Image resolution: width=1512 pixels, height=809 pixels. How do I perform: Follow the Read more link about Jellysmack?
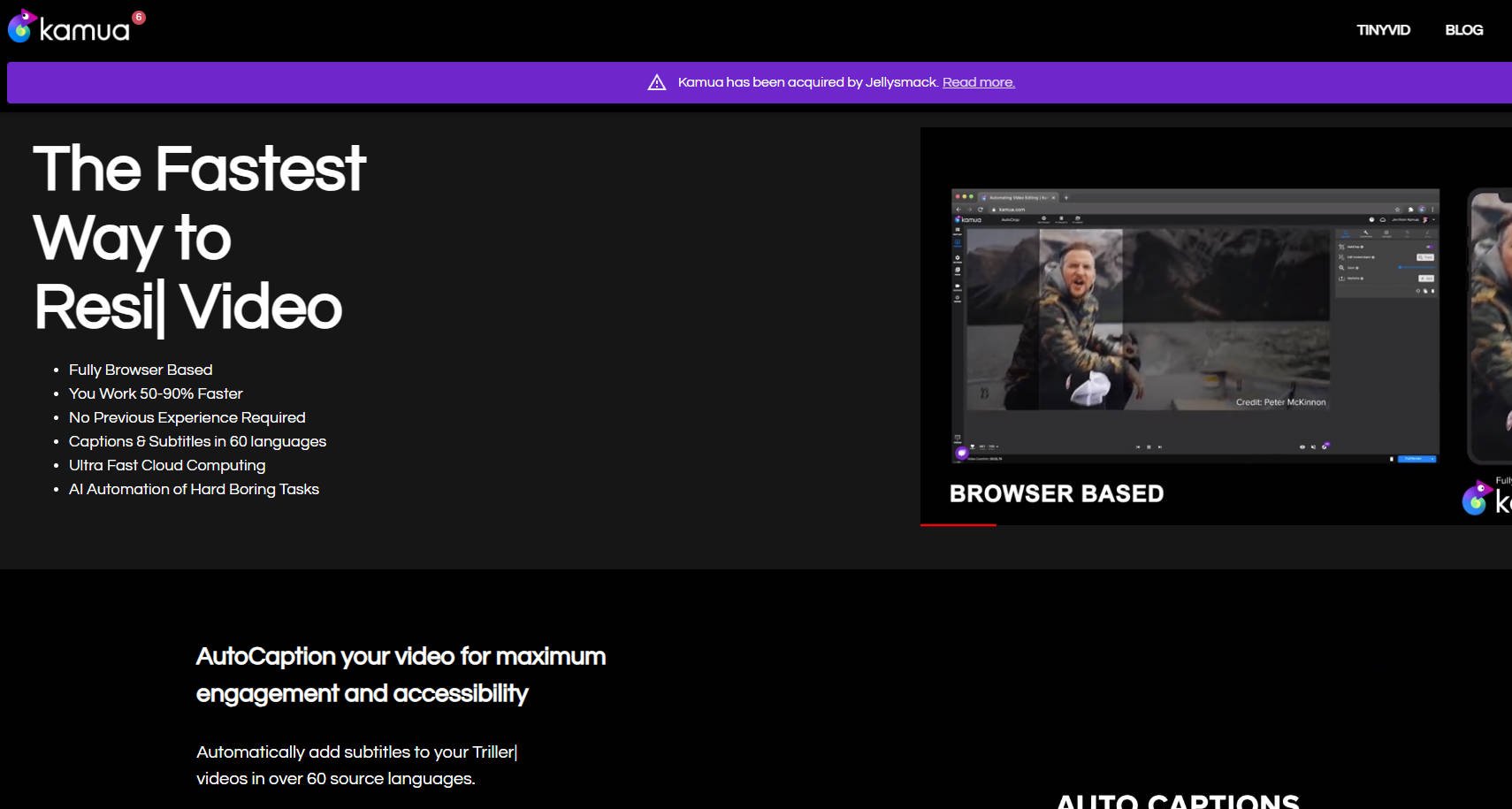(978, 82)
